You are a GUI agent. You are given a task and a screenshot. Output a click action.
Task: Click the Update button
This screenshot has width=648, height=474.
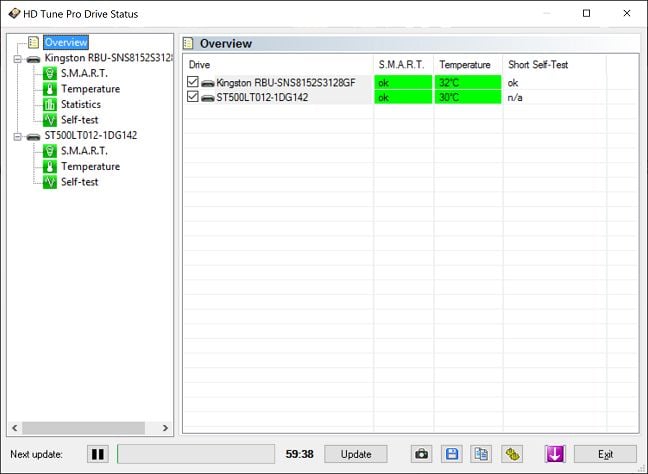pyautogui.click(x=356, y=454)
